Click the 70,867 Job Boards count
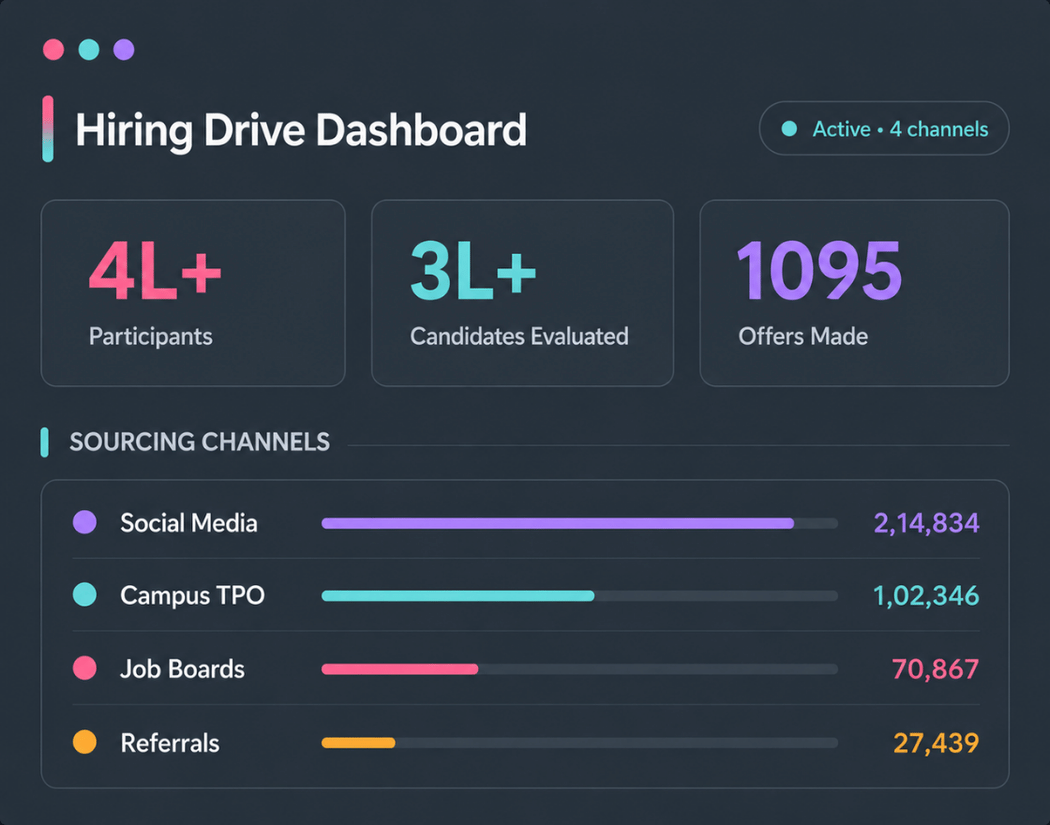The height and width of the screenshot is (825, 1050). (935, 669)
